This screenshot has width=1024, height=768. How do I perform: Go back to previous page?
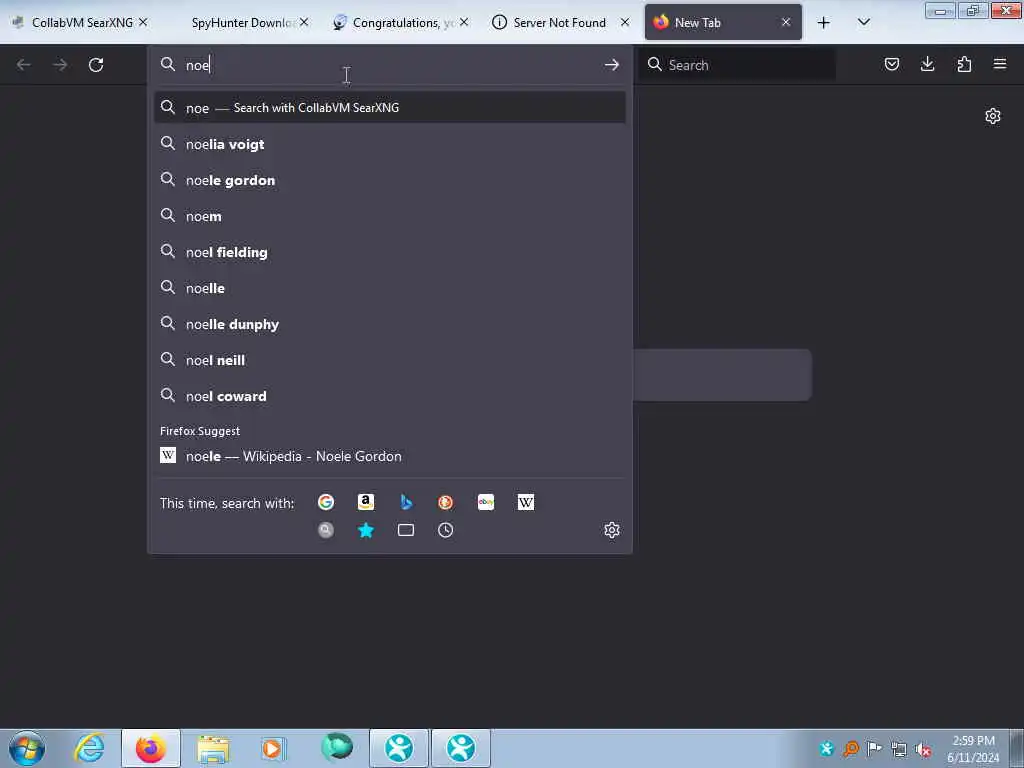(24, 65)
